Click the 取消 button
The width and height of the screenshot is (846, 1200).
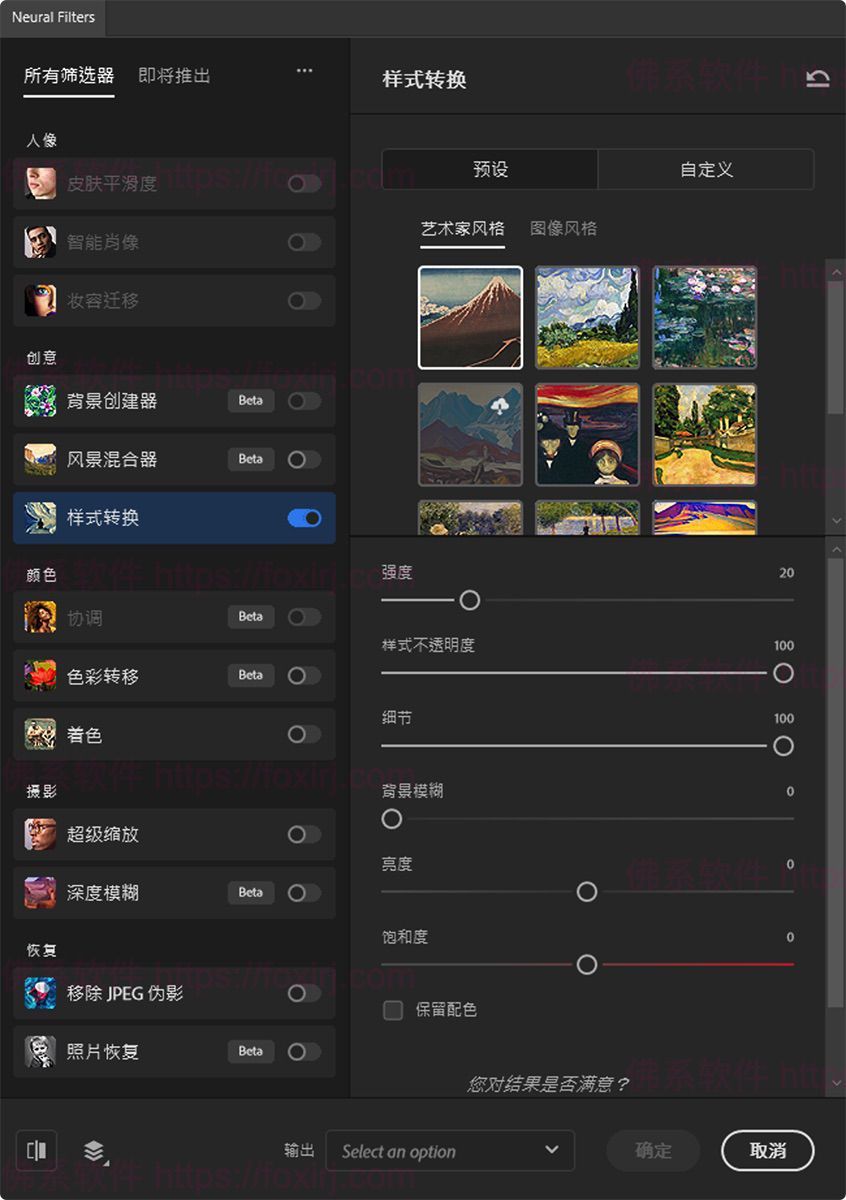(x=766, y=1151)
